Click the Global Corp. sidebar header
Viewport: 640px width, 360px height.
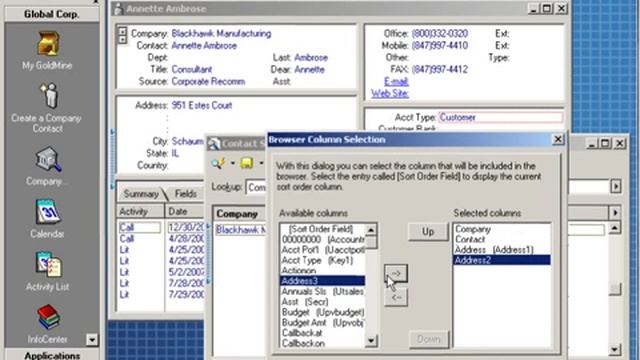click(x=52, y=14)
